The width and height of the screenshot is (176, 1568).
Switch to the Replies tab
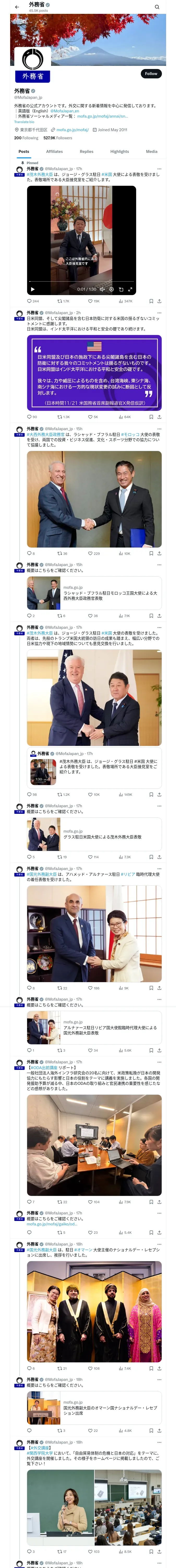pos(86,152)
